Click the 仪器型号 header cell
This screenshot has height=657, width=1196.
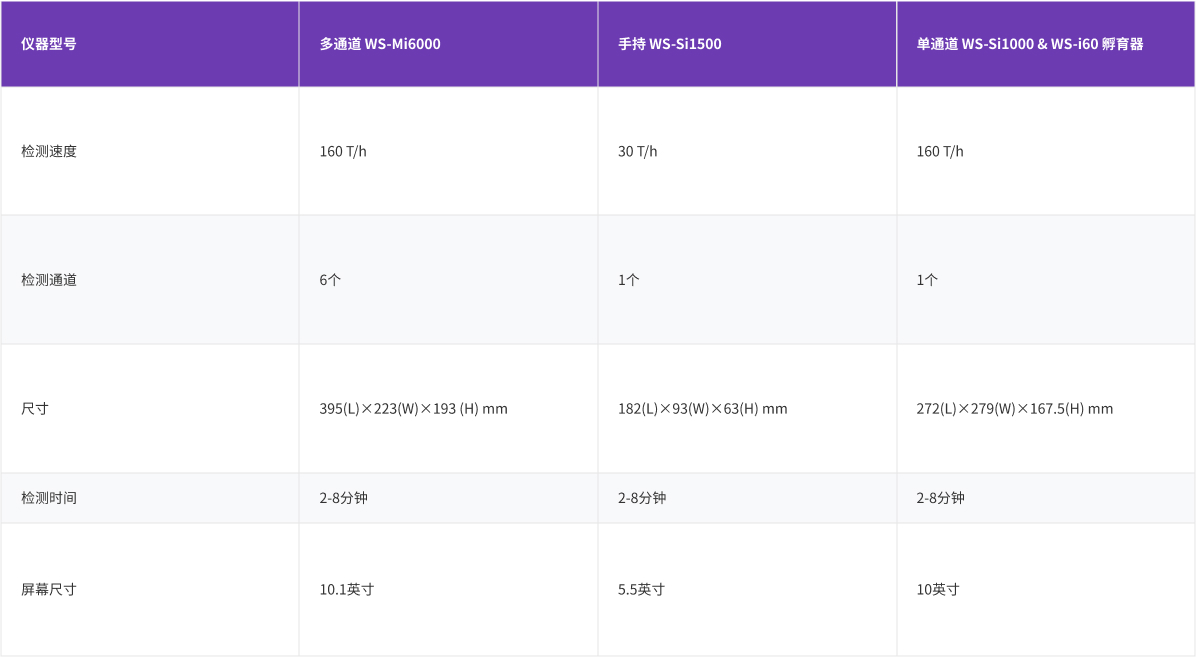click(49, 44)
